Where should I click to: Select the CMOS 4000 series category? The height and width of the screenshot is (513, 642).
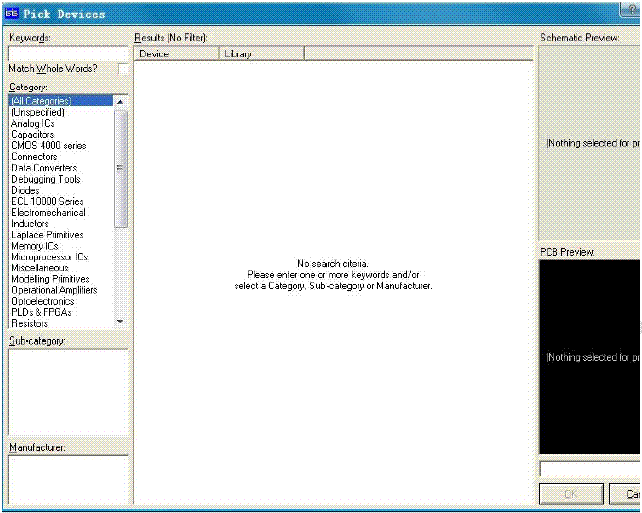48,146
